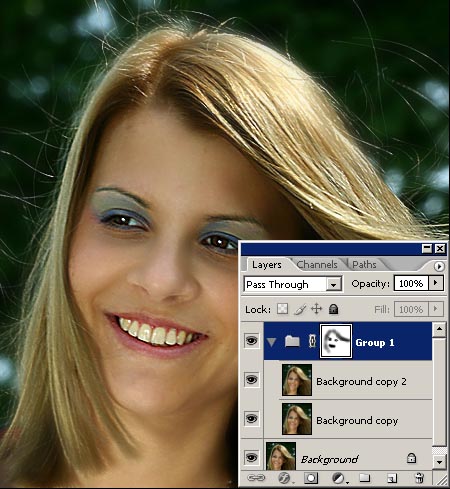Switch to the Channels tab
The image size is (450, 489).
coord(317,265)
